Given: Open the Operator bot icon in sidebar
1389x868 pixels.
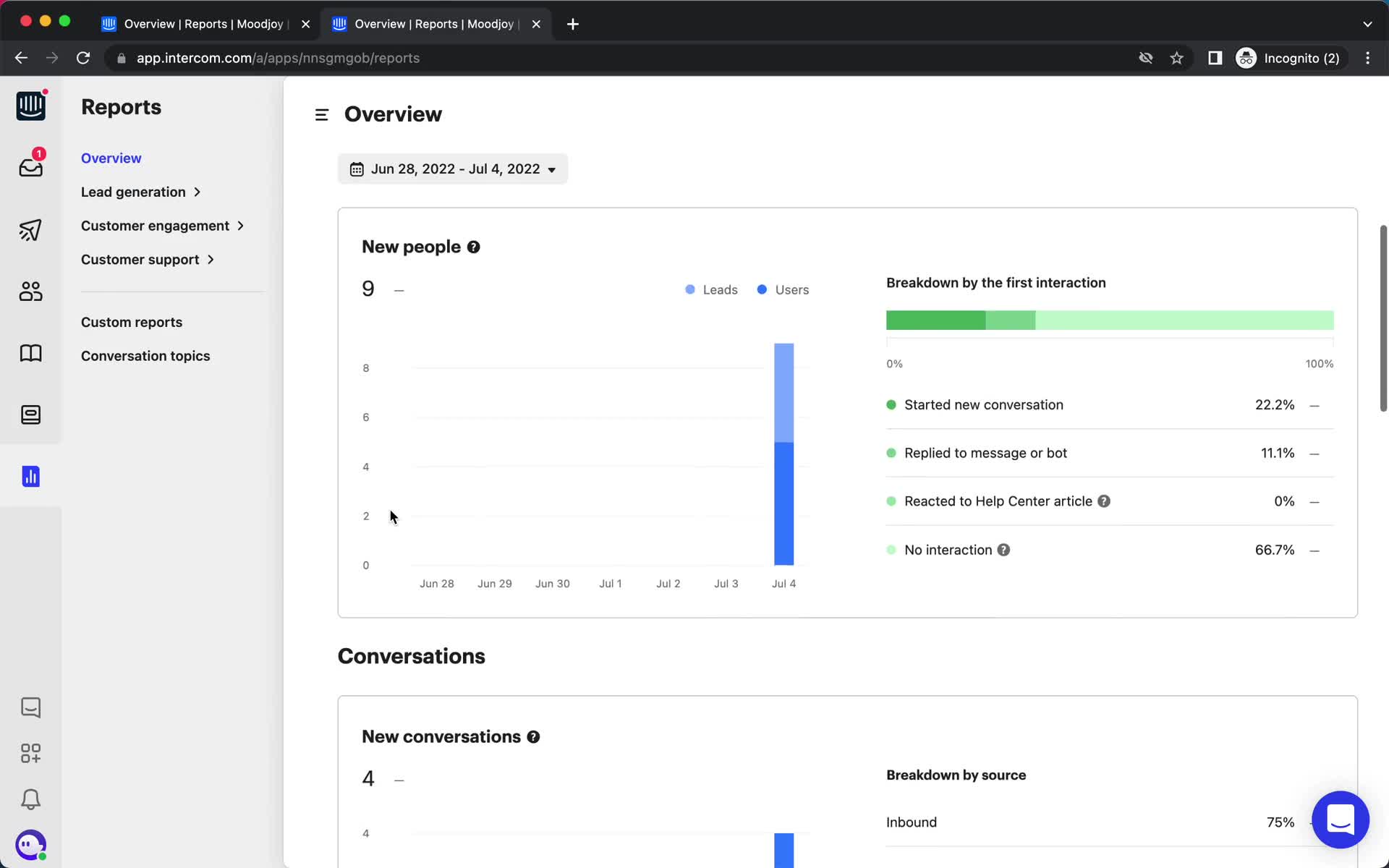Looking at the screenshot, I should (30, 414).
